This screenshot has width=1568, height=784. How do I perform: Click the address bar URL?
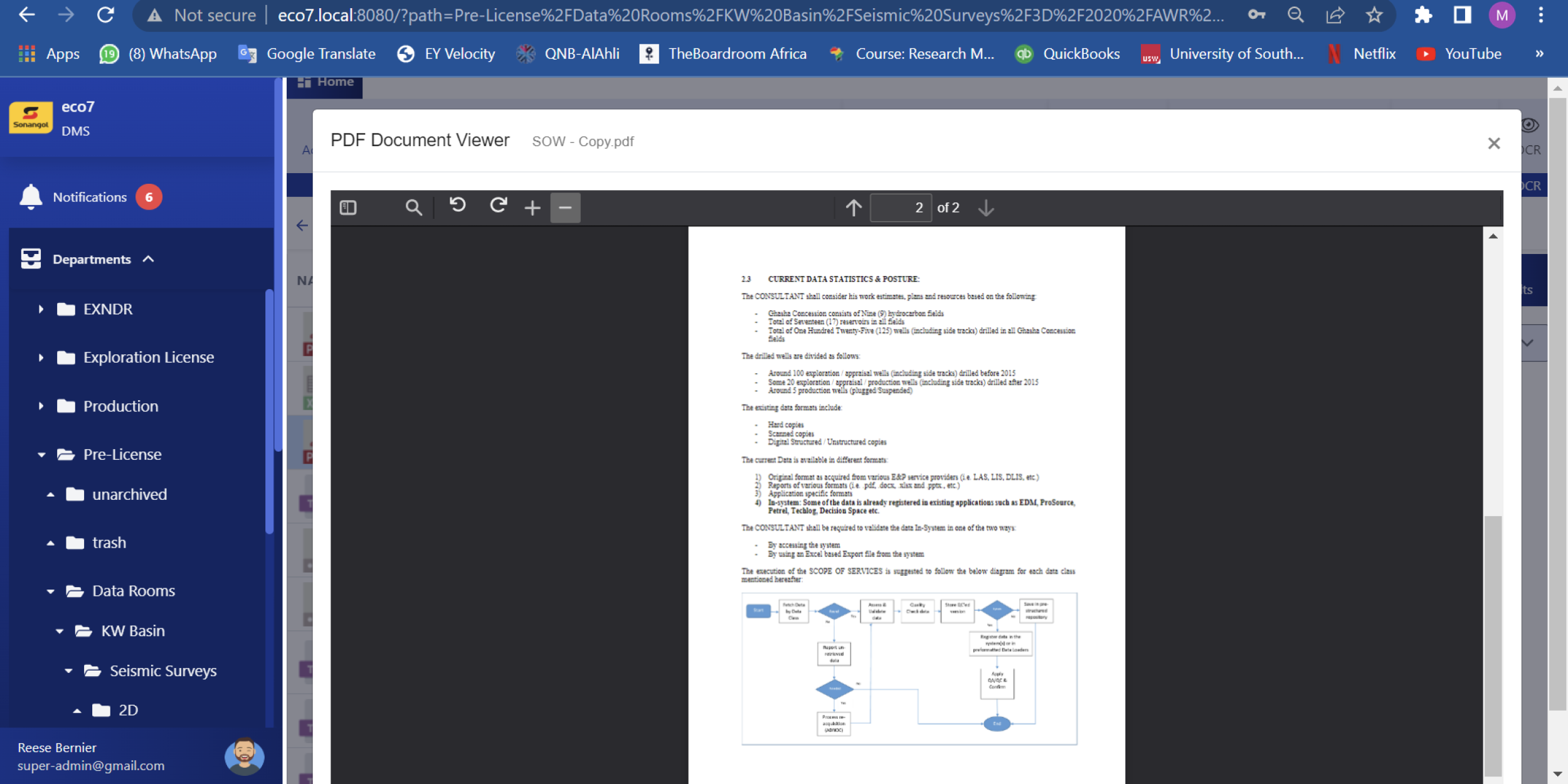click(x=751, y=15)
